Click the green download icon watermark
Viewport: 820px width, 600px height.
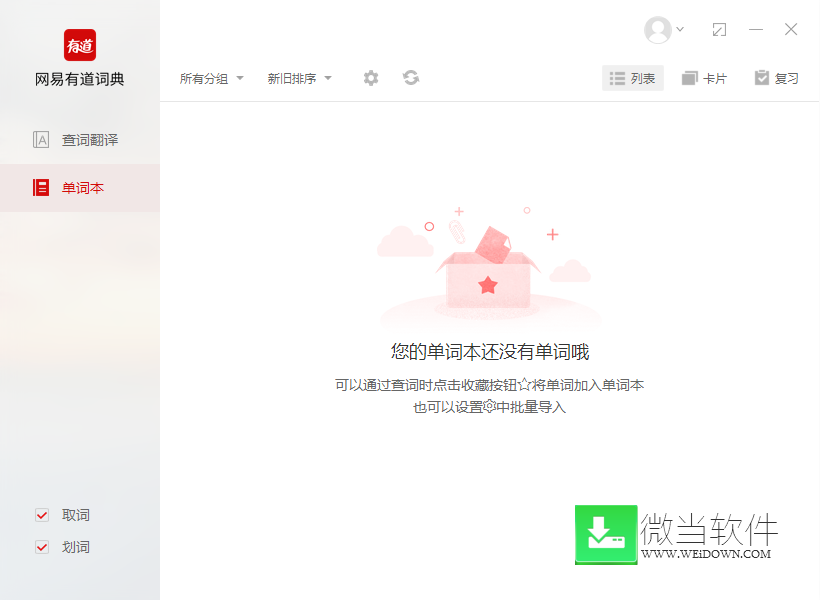606,534
